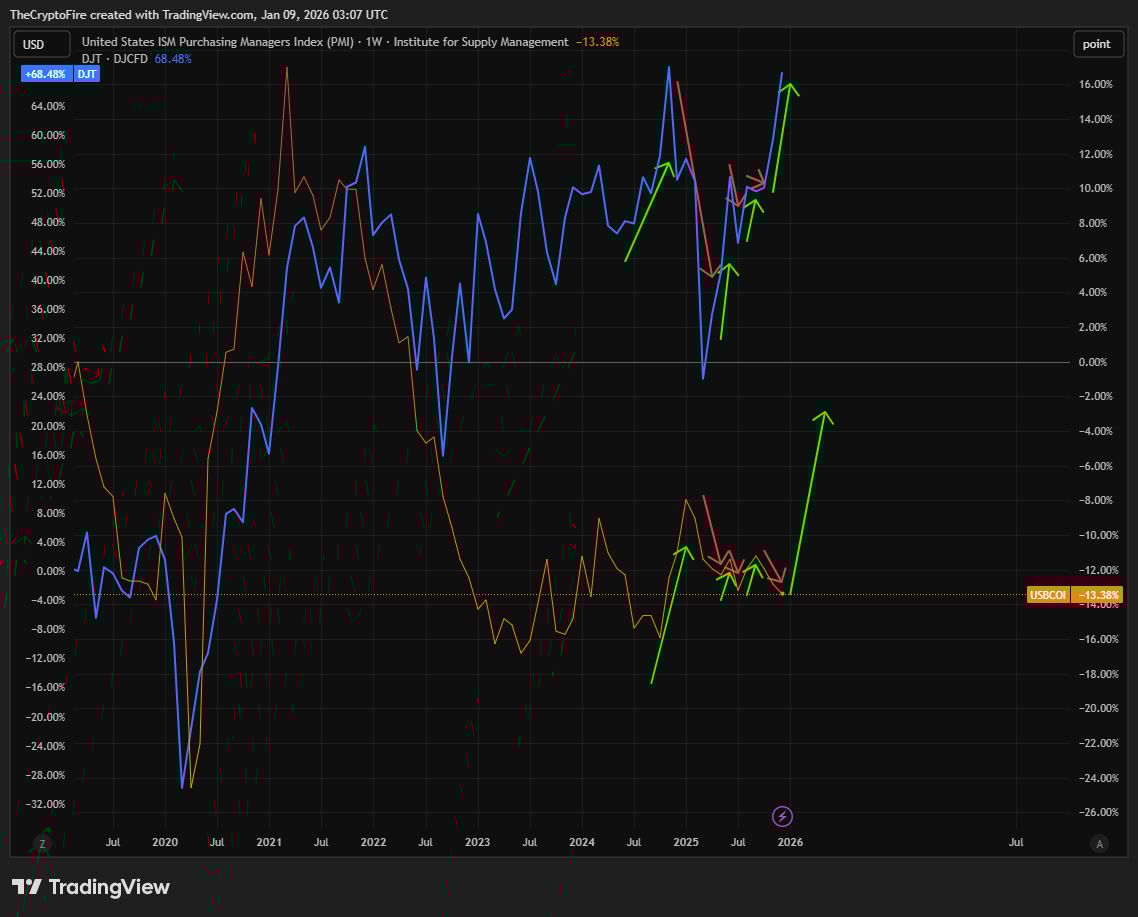Image resolution: width=1138 pixels, height=917 pixels.
Task: Click the −32.00% label on the left price scale
Action: coord(45,804)
